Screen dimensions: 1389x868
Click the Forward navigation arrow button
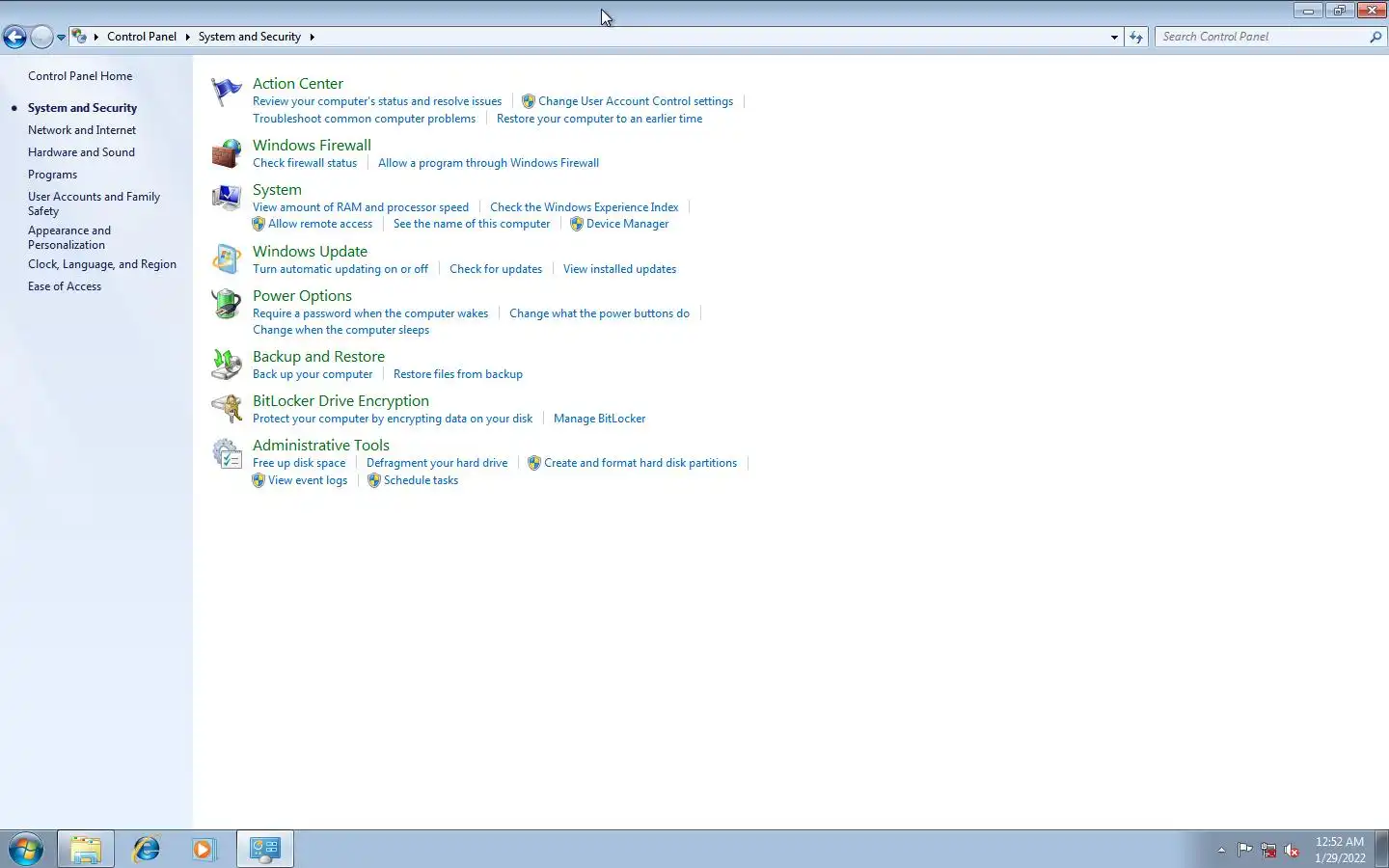[x=41, y=37]
